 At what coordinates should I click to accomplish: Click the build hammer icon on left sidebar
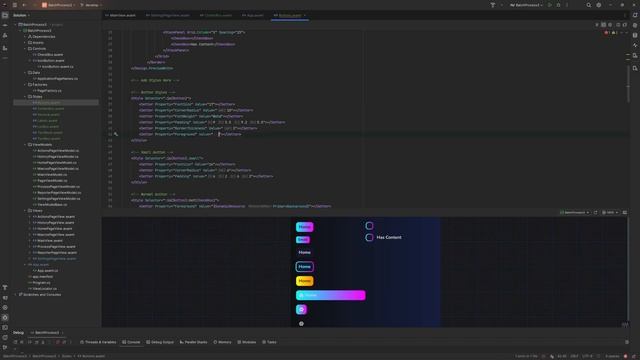(x=5, y=288)
